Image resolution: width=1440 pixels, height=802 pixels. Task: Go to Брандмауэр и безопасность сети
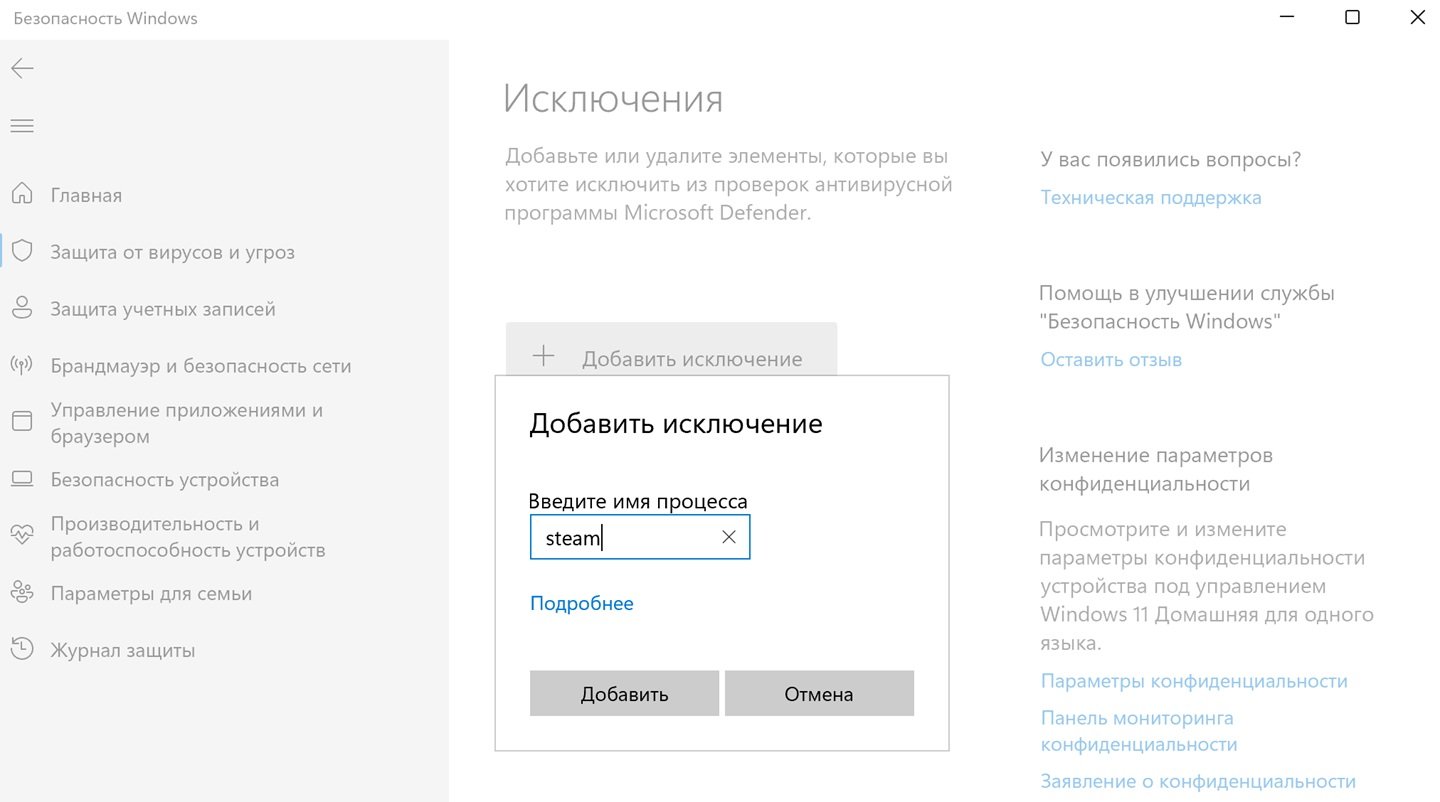pos(201,366)
